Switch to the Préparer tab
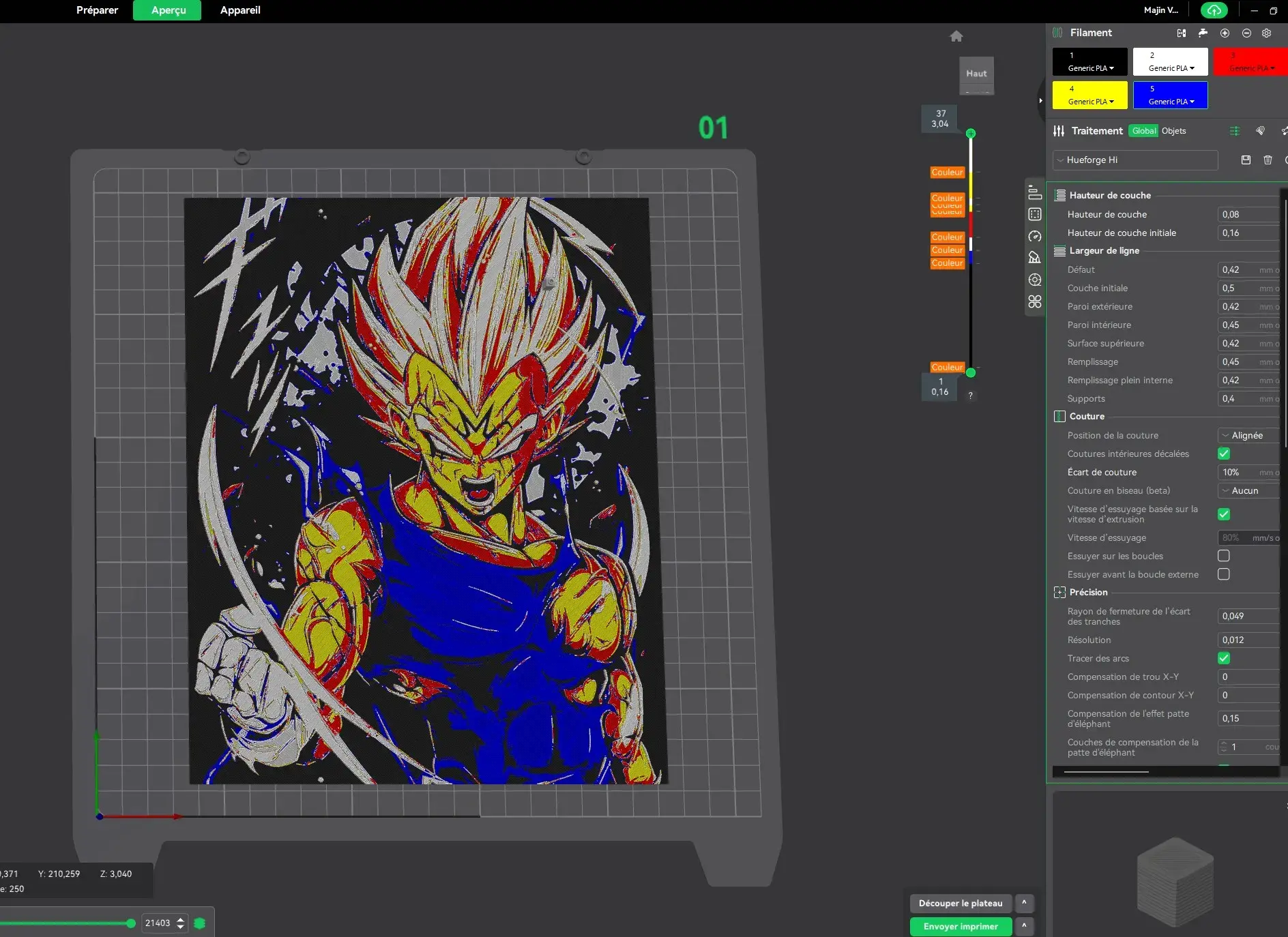 98,10
